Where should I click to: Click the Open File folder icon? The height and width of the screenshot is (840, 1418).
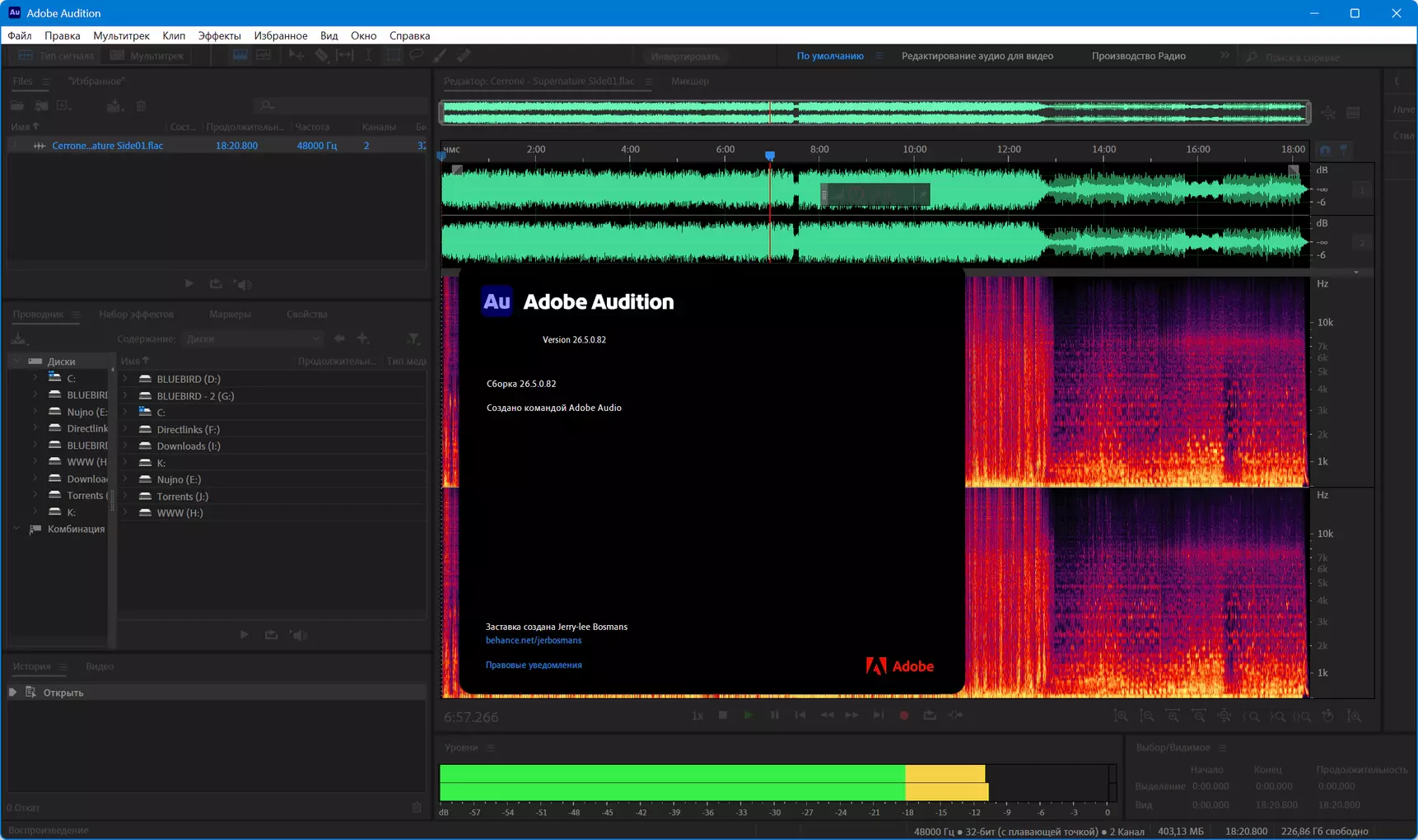(x=16, y=105)
